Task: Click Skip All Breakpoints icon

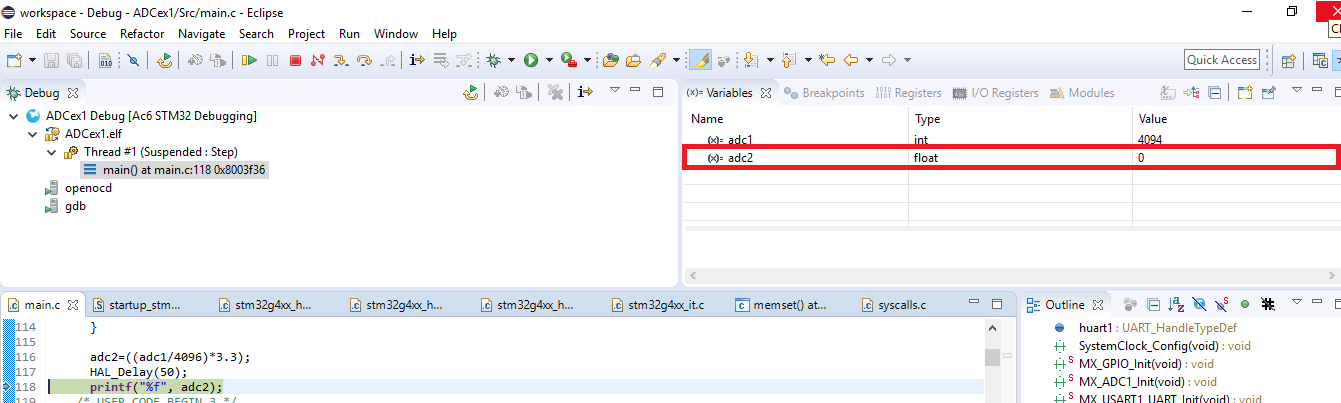Action: click(x=133, y=60)
